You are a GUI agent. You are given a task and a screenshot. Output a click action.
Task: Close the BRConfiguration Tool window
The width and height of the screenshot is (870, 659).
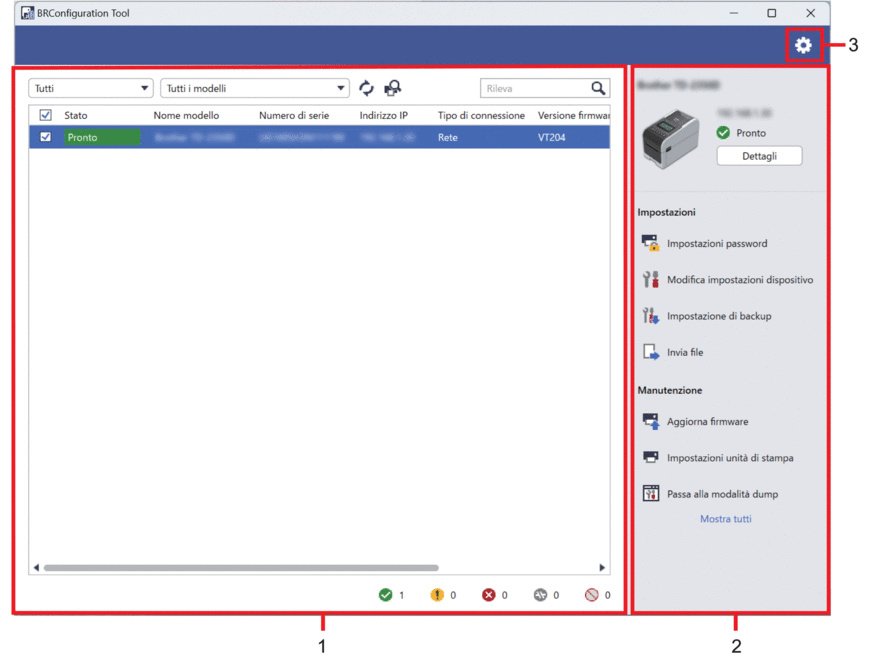[x=810, y=13]
